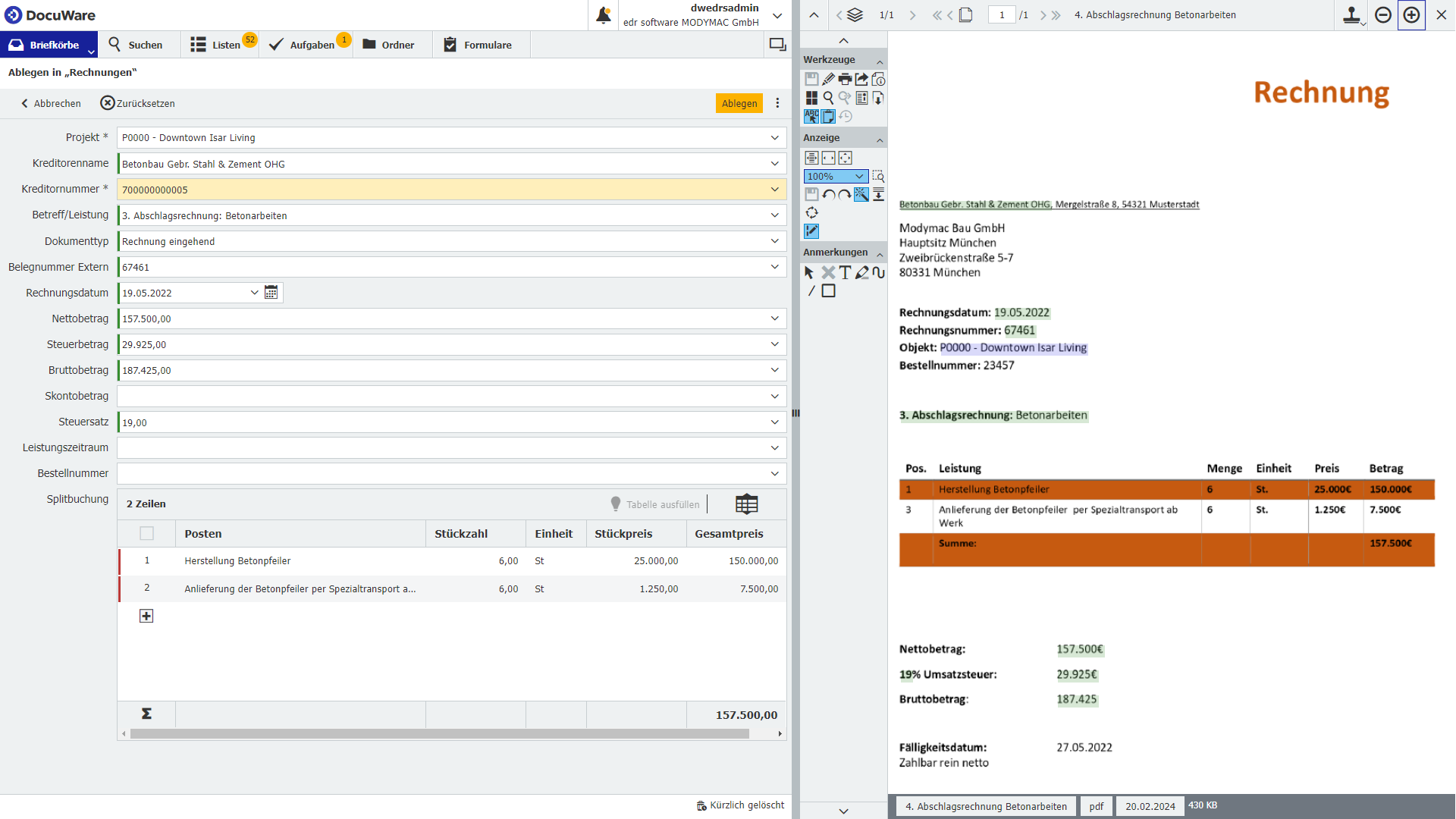This screenshot has width=1456, height=819.
Task: Rotate page right with clockwise arrow
Action: point(845,194)
